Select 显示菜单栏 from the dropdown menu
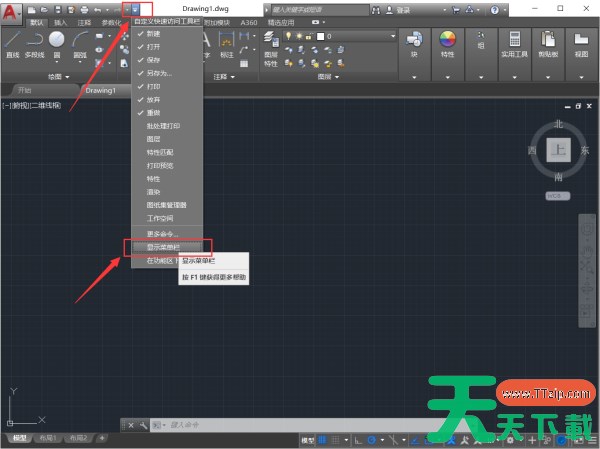 tap(165, 246)
